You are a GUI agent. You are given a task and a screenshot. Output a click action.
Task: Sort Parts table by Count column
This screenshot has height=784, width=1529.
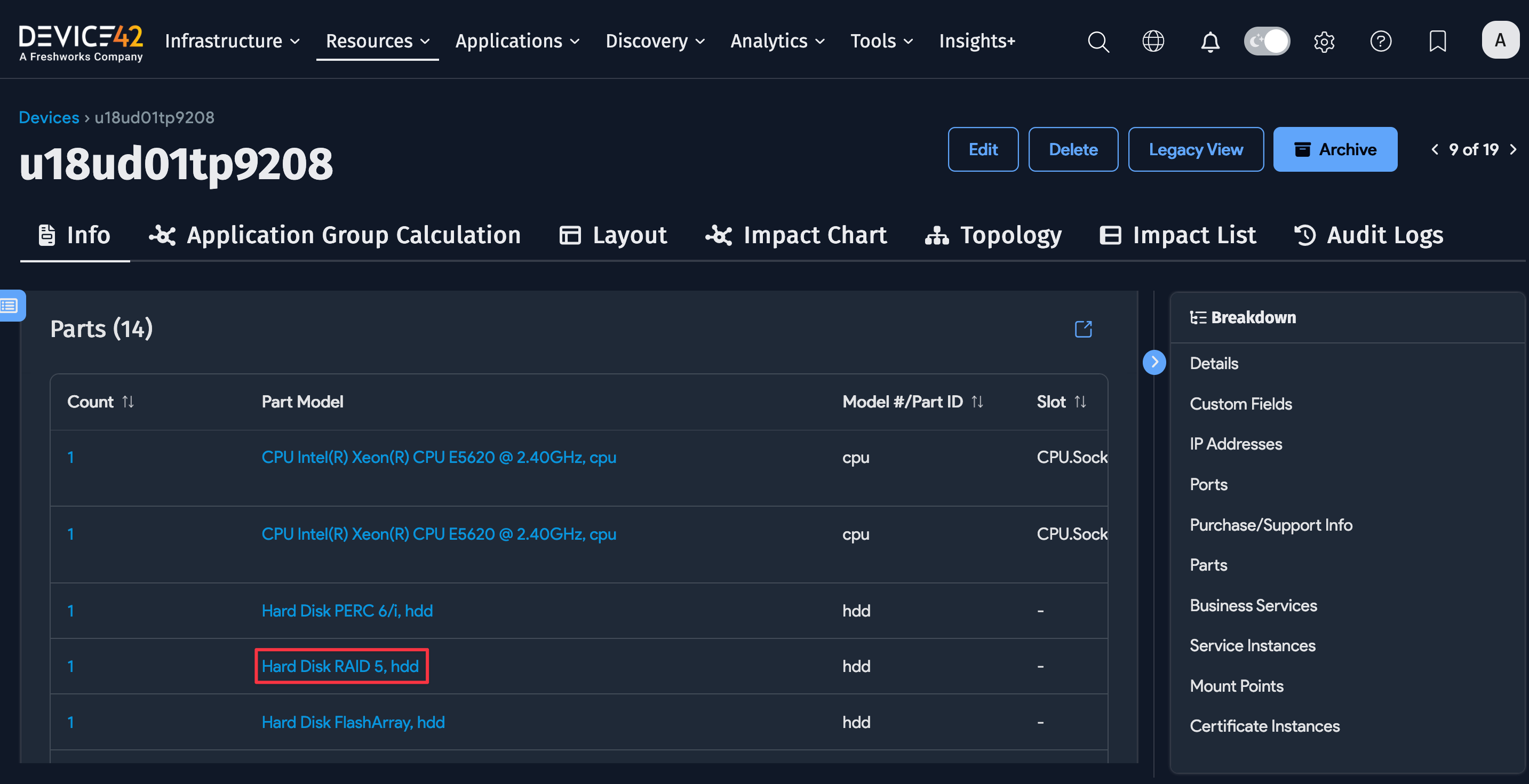(x=128, y=402)
